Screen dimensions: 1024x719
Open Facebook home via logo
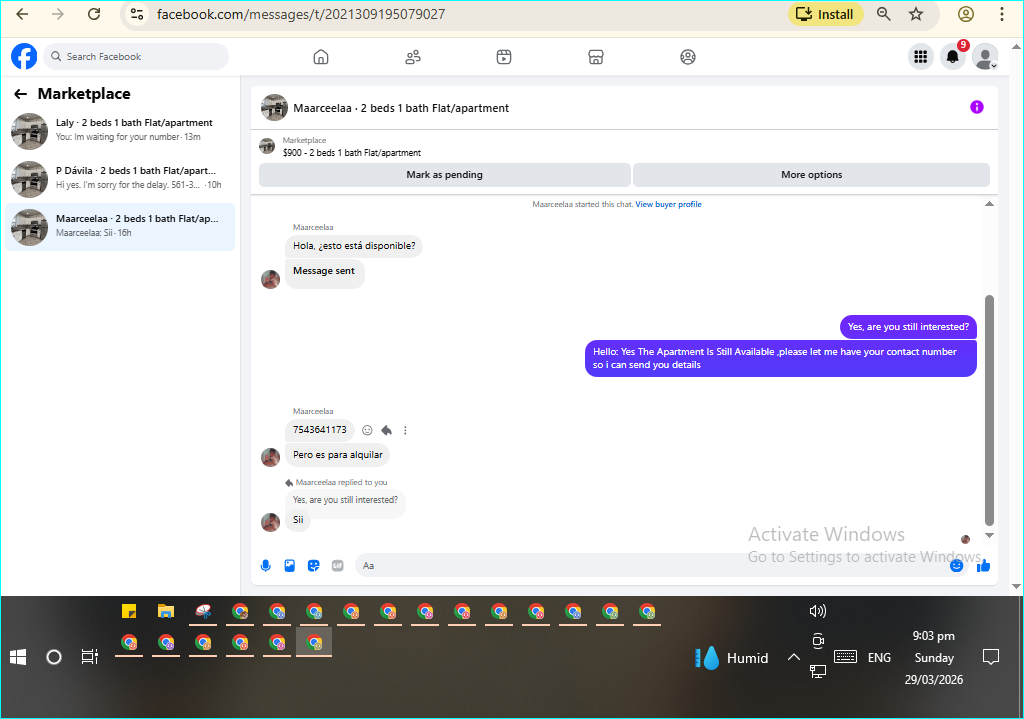click(24, 57)
